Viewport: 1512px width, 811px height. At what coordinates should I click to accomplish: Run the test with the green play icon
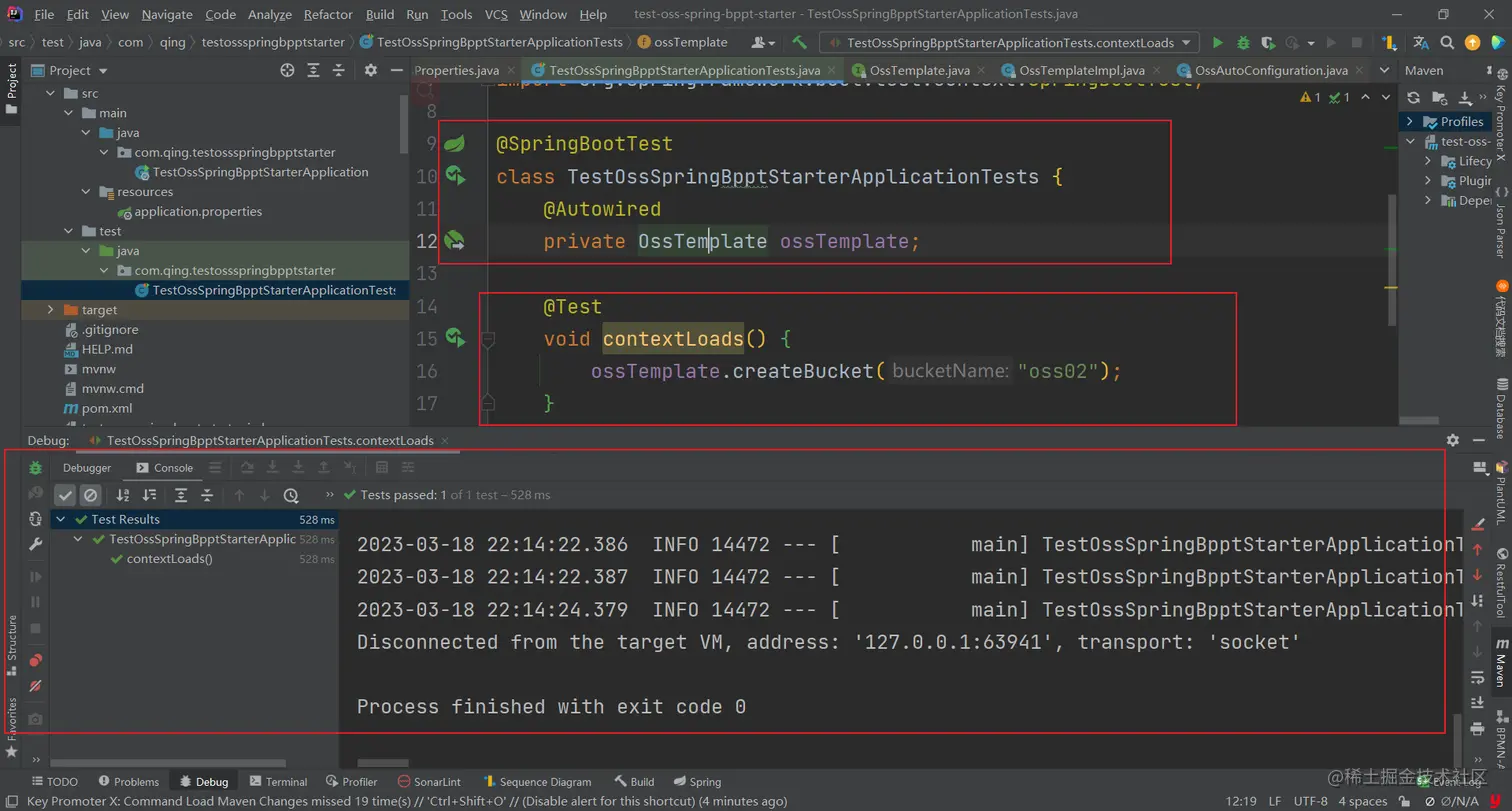pos(1217,43)
